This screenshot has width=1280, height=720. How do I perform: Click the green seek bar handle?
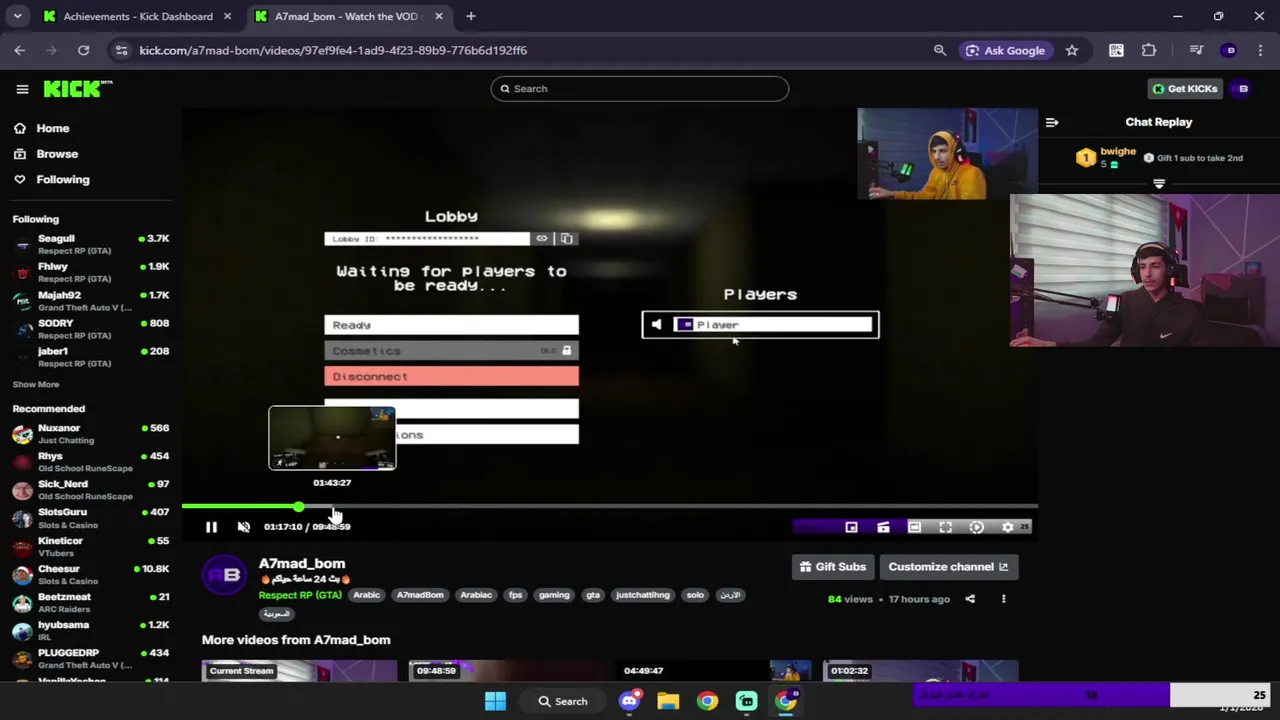(298, 507)
